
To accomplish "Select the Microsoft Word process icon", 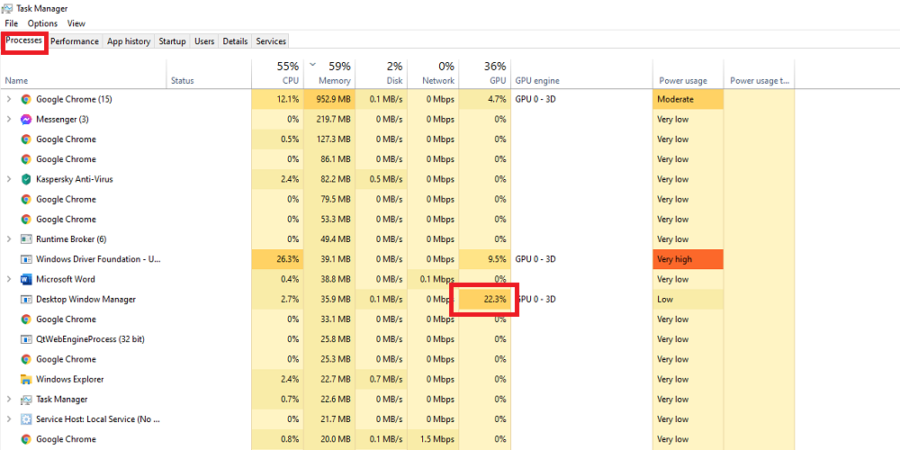I will tap(26, 280).
